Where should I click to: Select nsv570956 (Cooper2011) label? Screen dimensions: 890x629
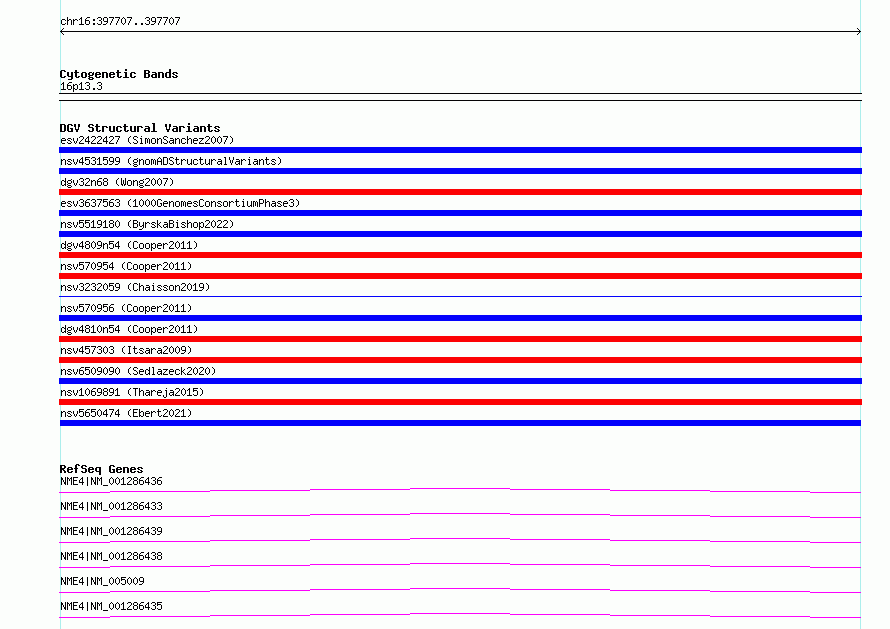click(x=126, y=308)
